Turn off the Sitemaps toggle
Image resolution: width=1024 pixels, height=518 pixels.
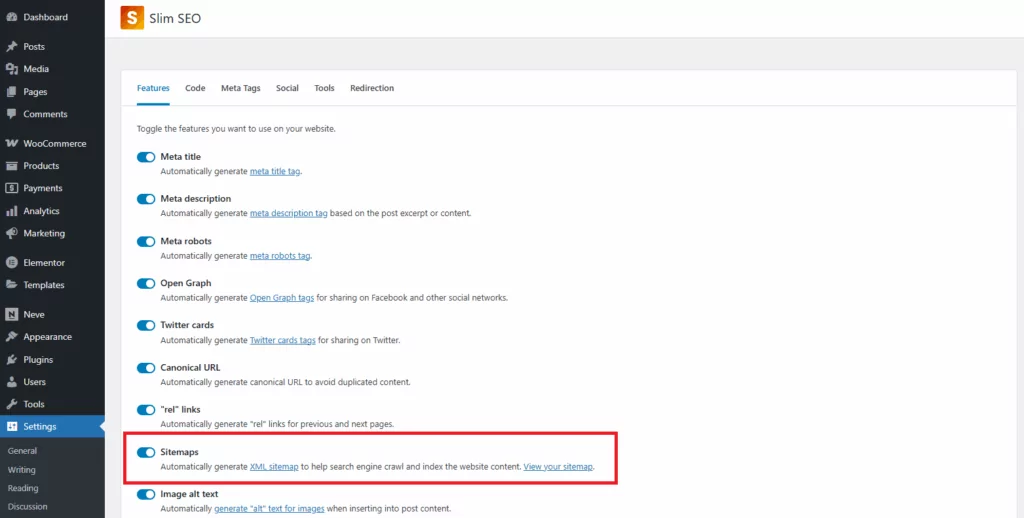click(x=146, y=453)
